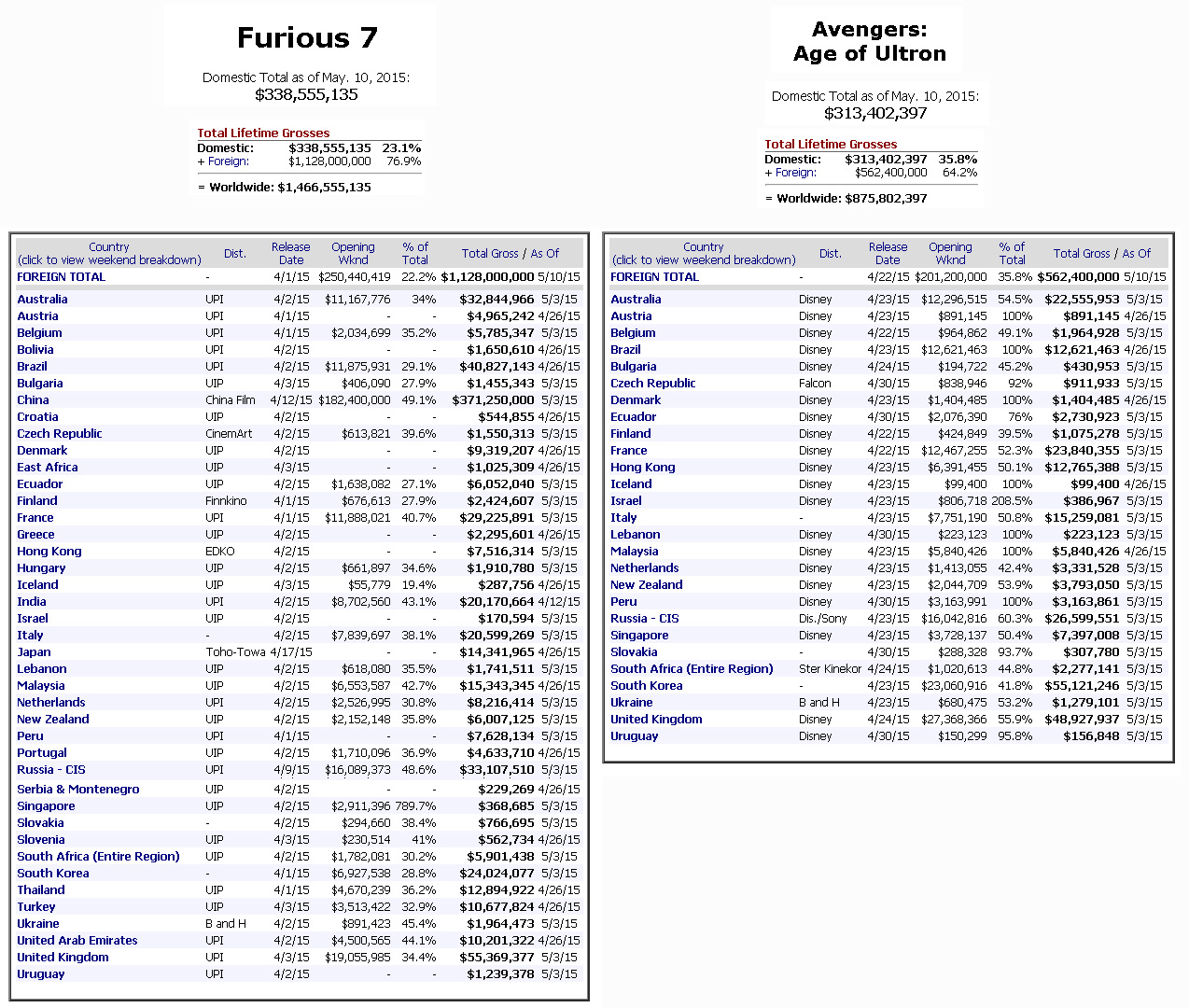The image size is (1189, 1008).
Task: Select United Kingdom Avengers gross $48,927,937
Action: 1083,720
